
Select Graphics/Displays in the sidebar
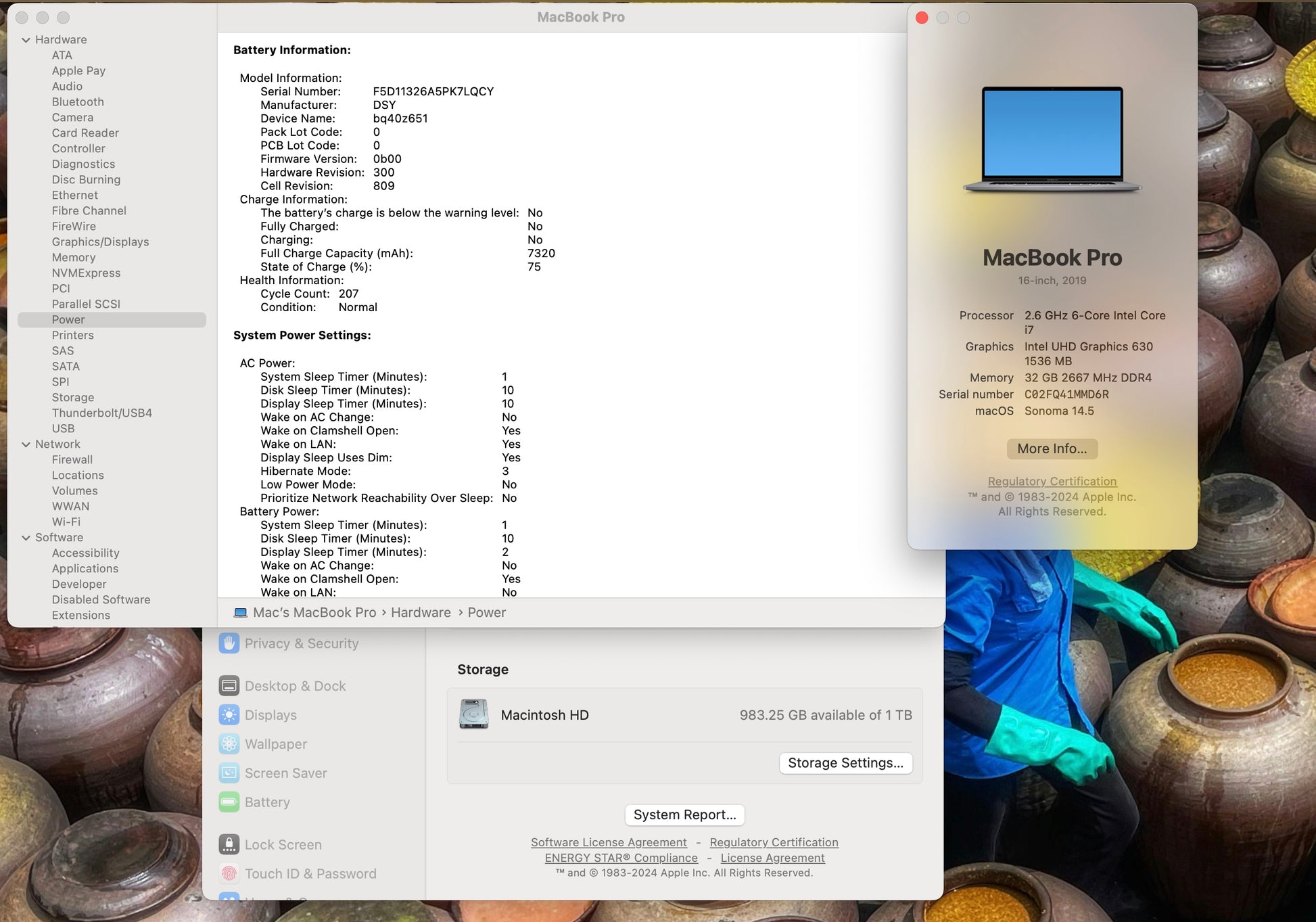(100, 242)
